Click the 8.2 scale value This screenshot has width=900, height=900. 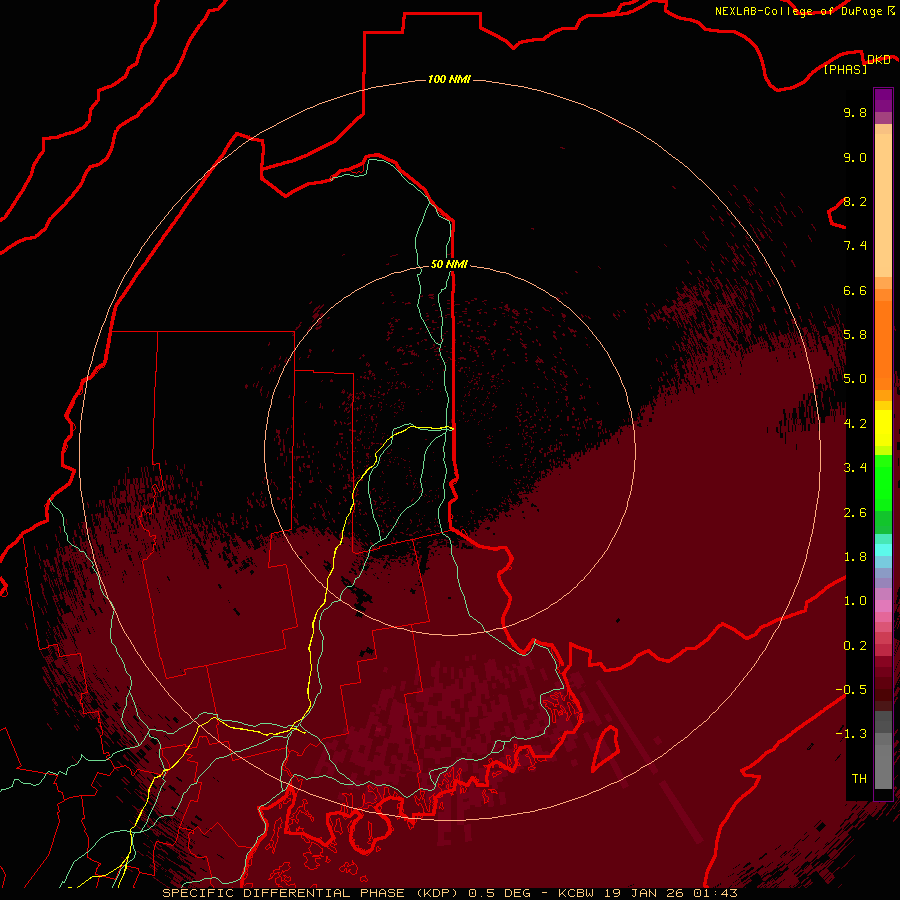coord(855,201)
